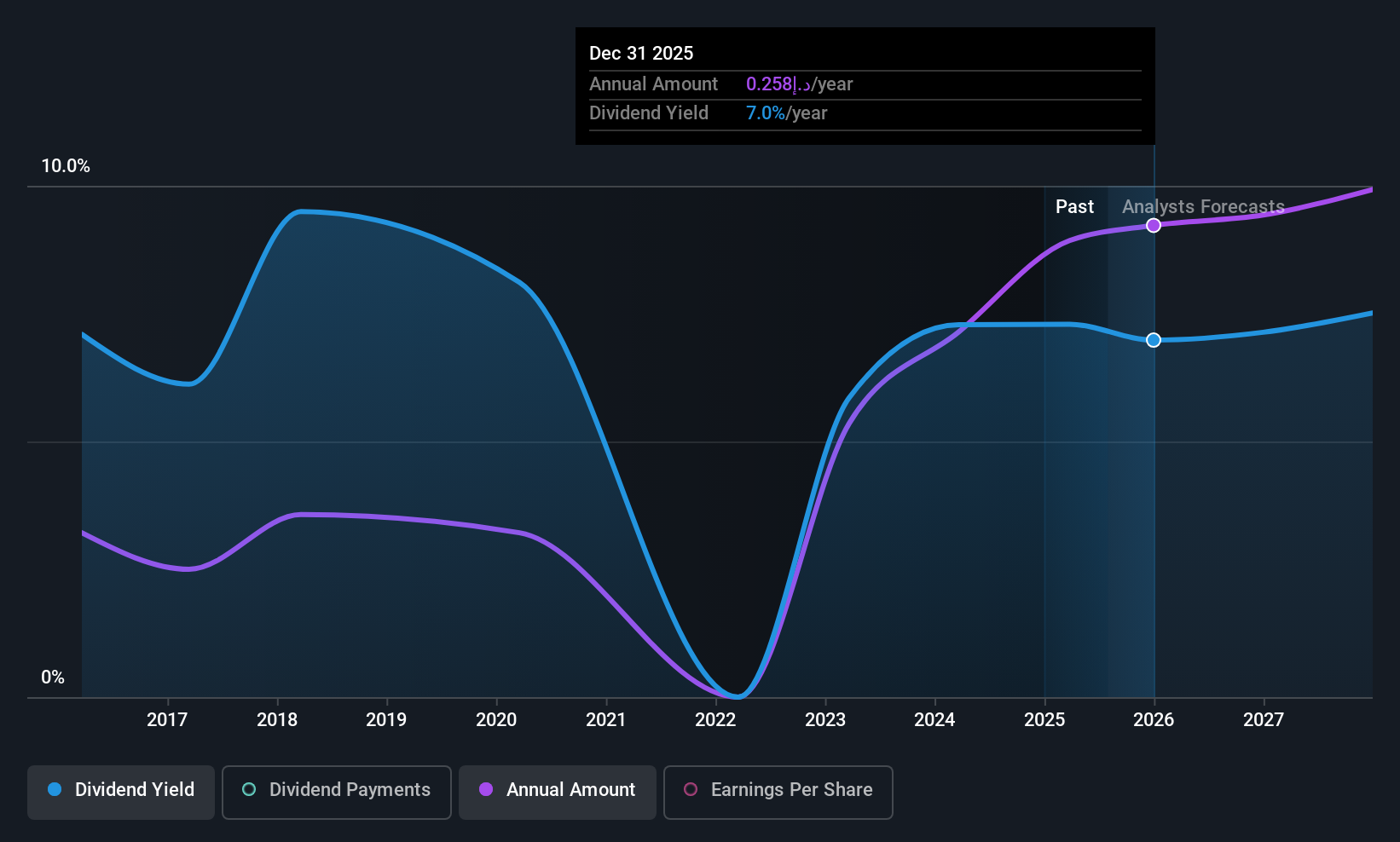1400x842 pixels.
Task: Click the 2019 x-axis year label
Action: point(386,720)
